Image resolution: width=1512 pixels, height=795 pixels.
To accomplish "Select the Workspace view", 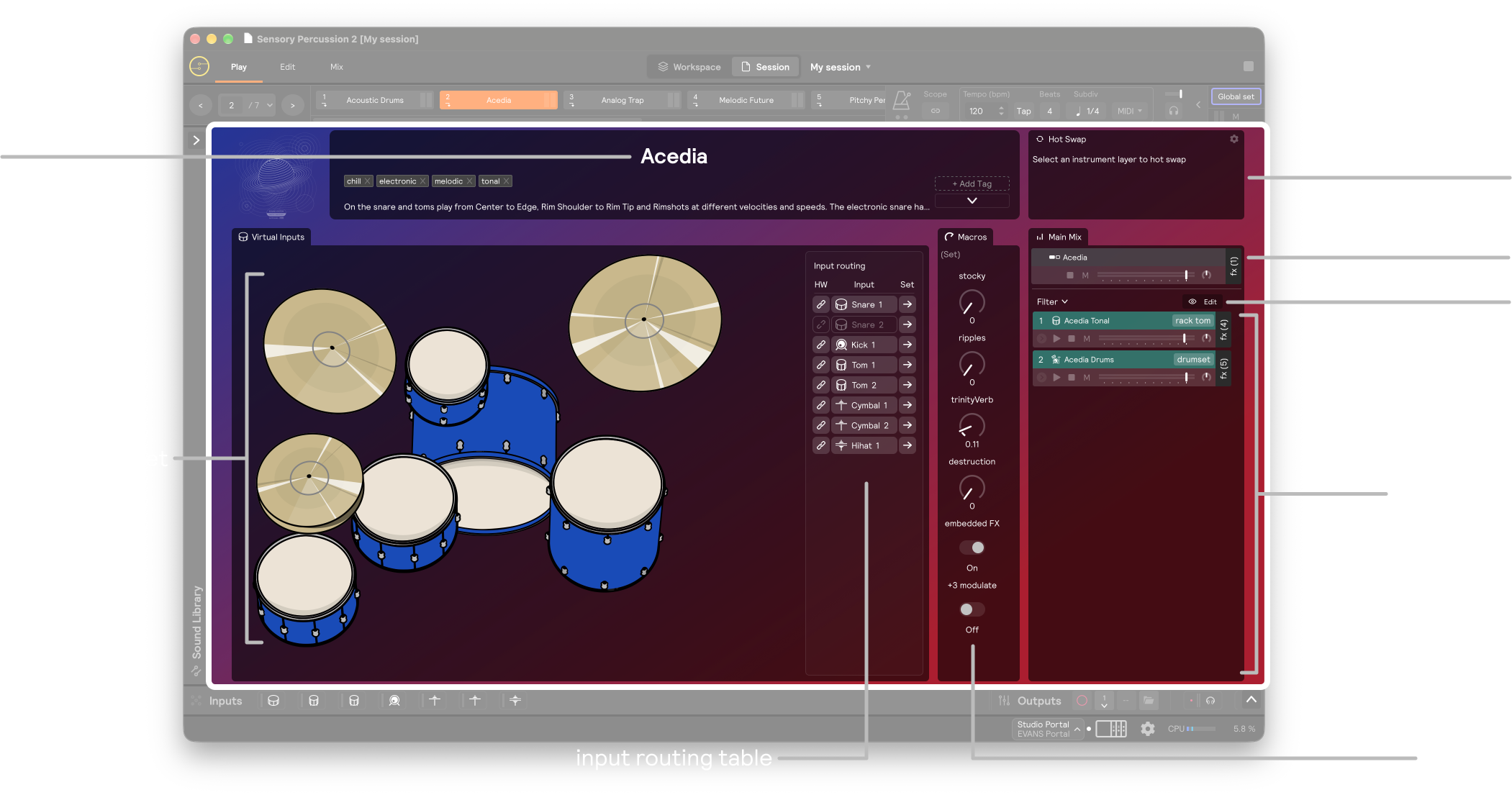I will click(689, 67).
